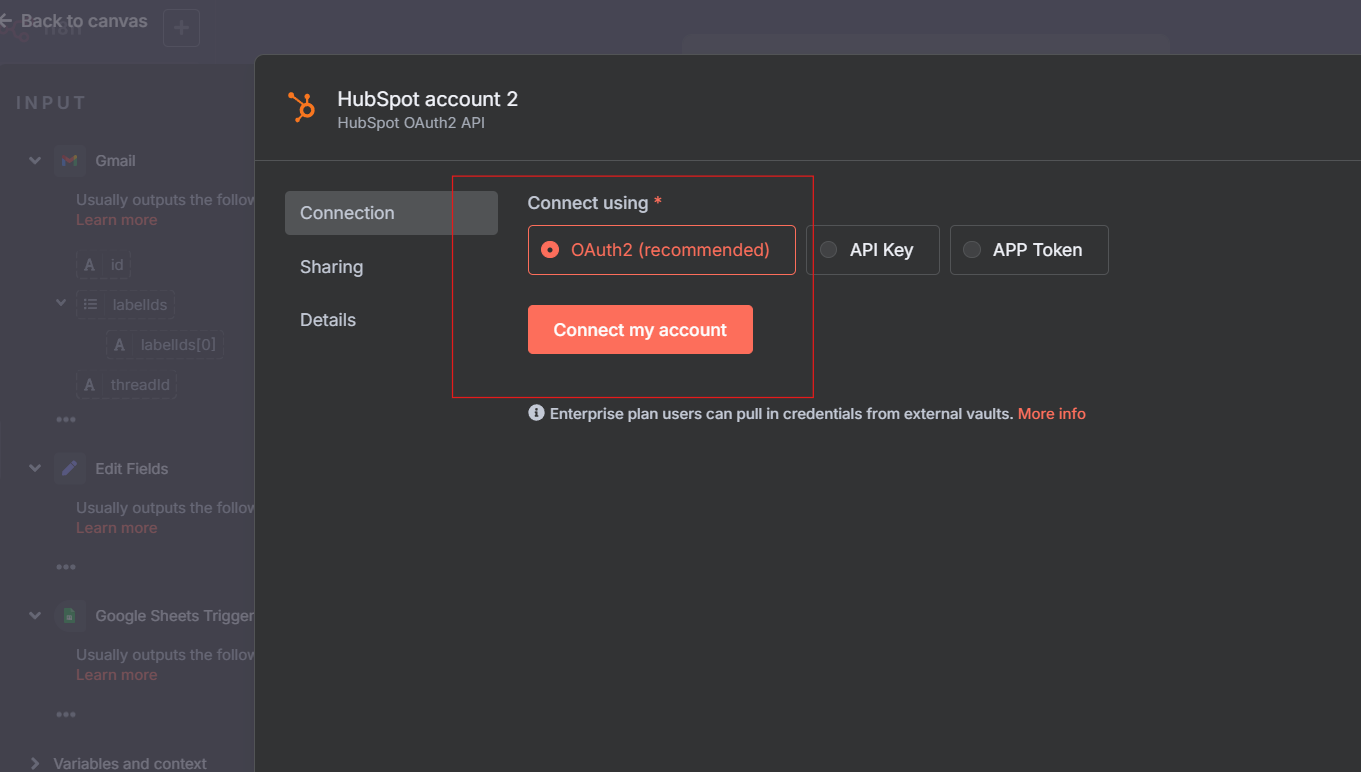This screenshot has width=1361, height=772.
Task: Click the plus button in top bar
Action: click(x=181, y=28)
